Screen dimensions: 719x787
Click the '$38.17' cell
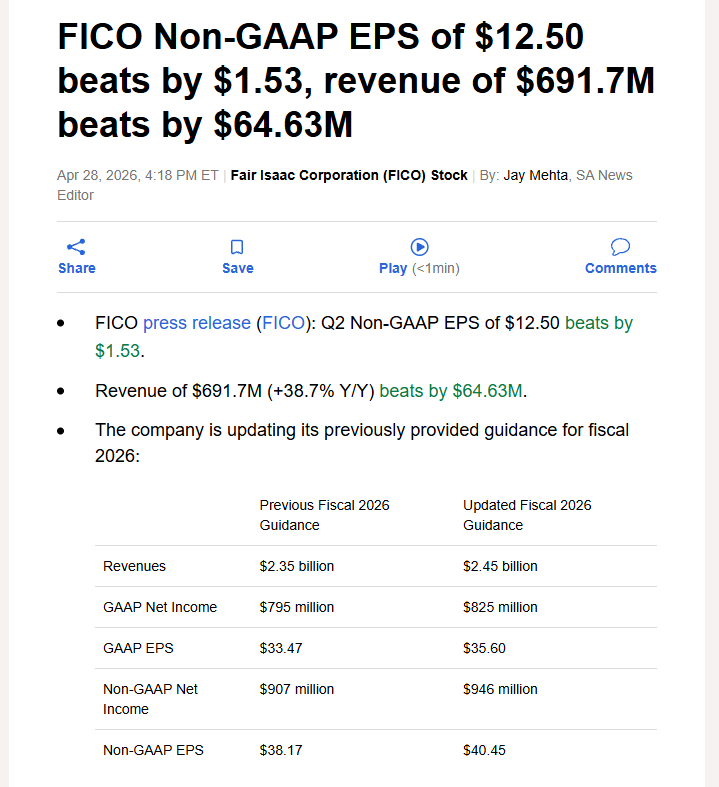click(x=280, y=750)
